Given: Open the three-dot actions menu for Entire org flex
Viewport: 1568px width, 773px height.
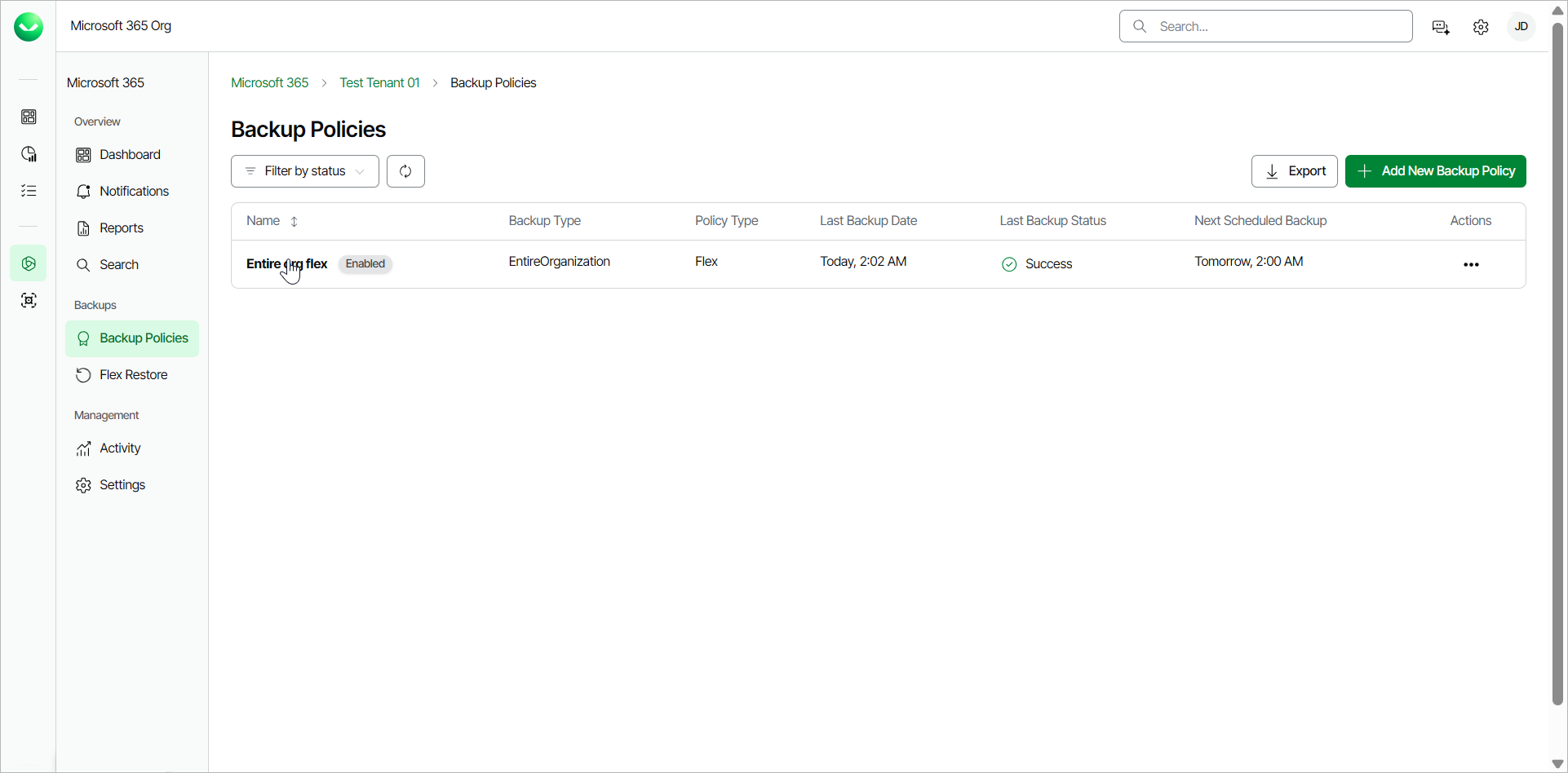Looking at the screenshot, I should pyautogui.click(x=1471, y=264).
